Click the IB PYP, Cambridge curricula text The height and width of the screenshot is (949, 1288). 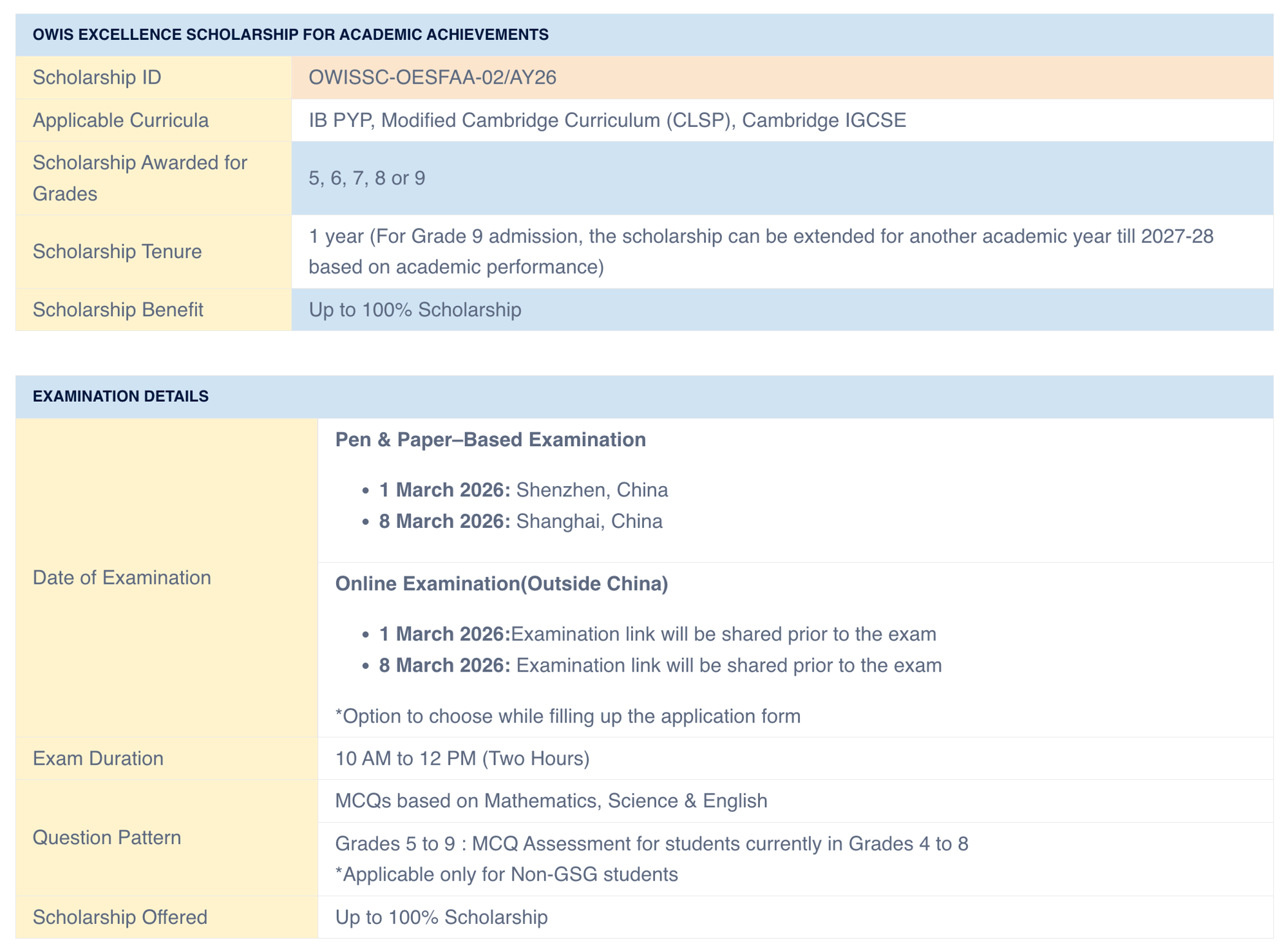[607, 120]
